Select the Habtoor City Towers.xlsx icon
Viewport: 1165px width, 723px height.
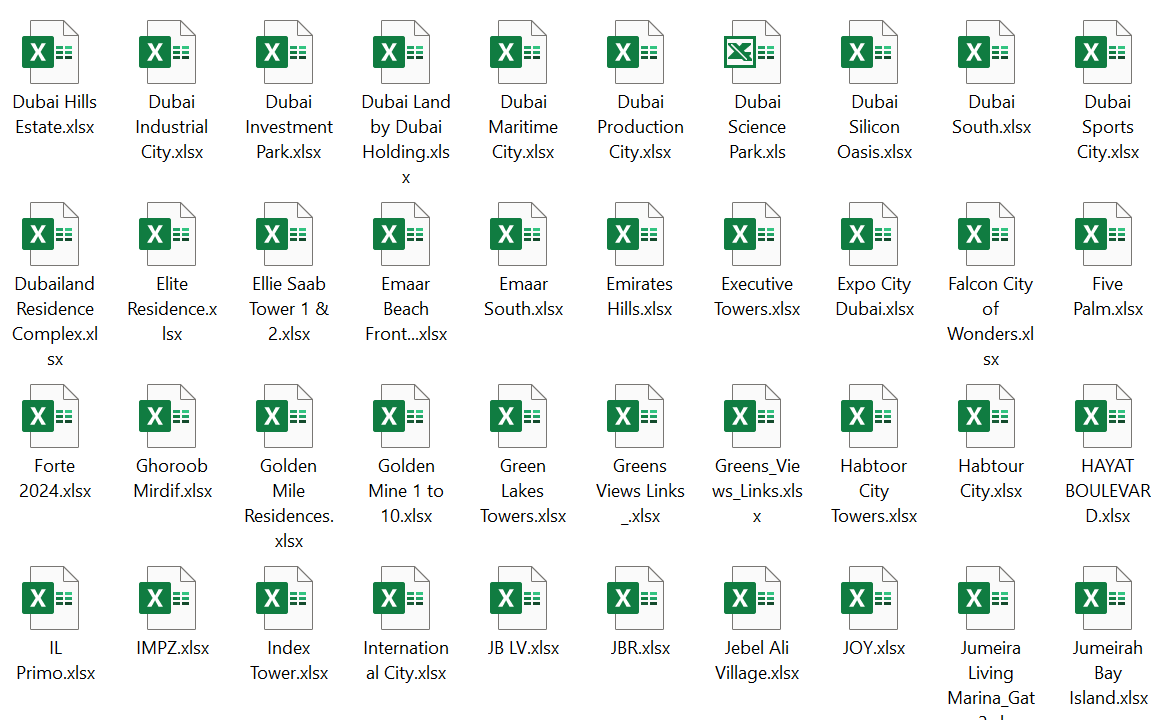click(x=871, y=416)
